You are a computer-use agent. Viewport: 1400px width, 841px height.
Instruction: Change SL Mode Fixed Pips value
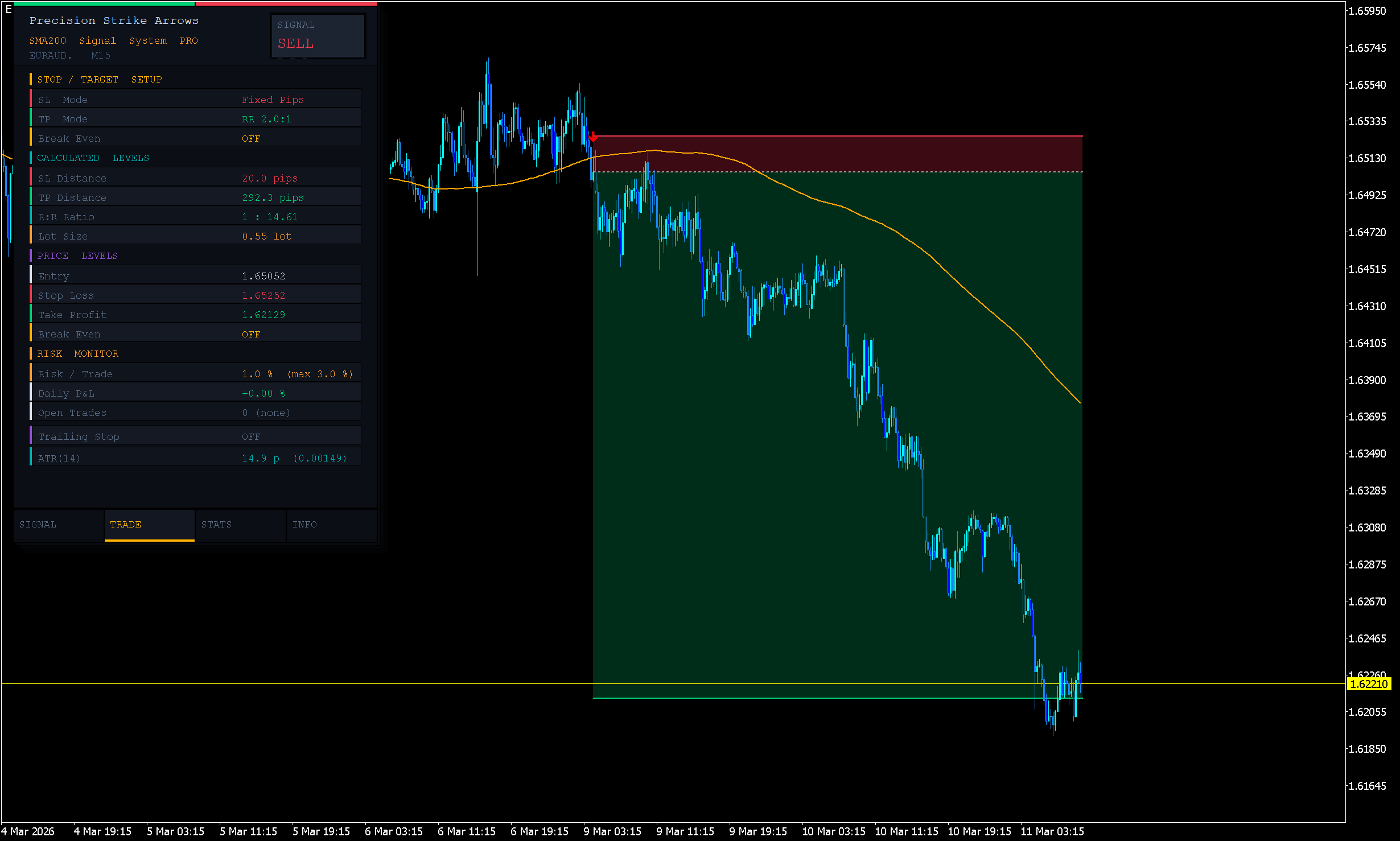(x=273, y=100)
